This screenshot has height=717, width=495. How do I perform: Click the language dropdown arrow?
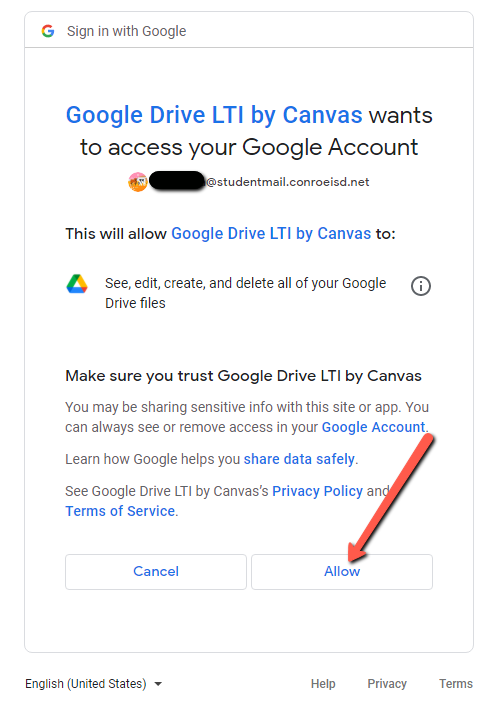pyautogui.click(x=158, y=684)
